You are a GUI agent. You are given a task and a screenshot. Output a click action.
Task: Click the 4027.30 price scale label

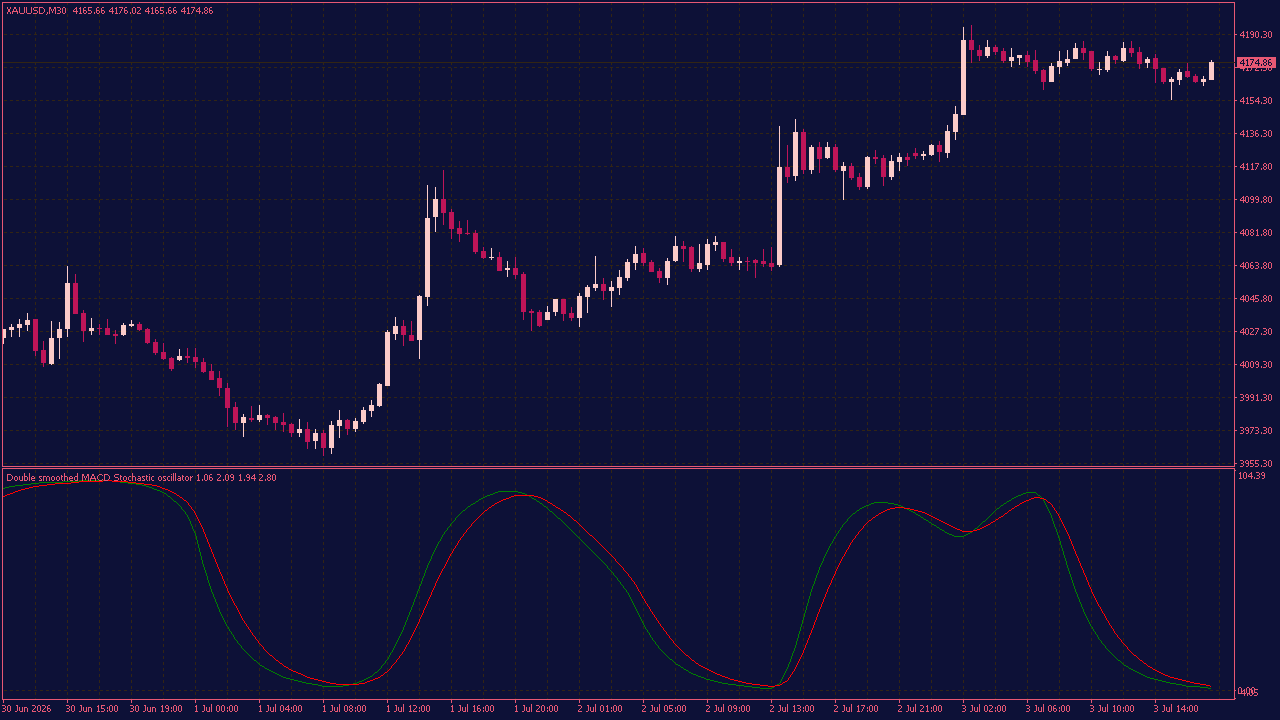(1256, 332)
